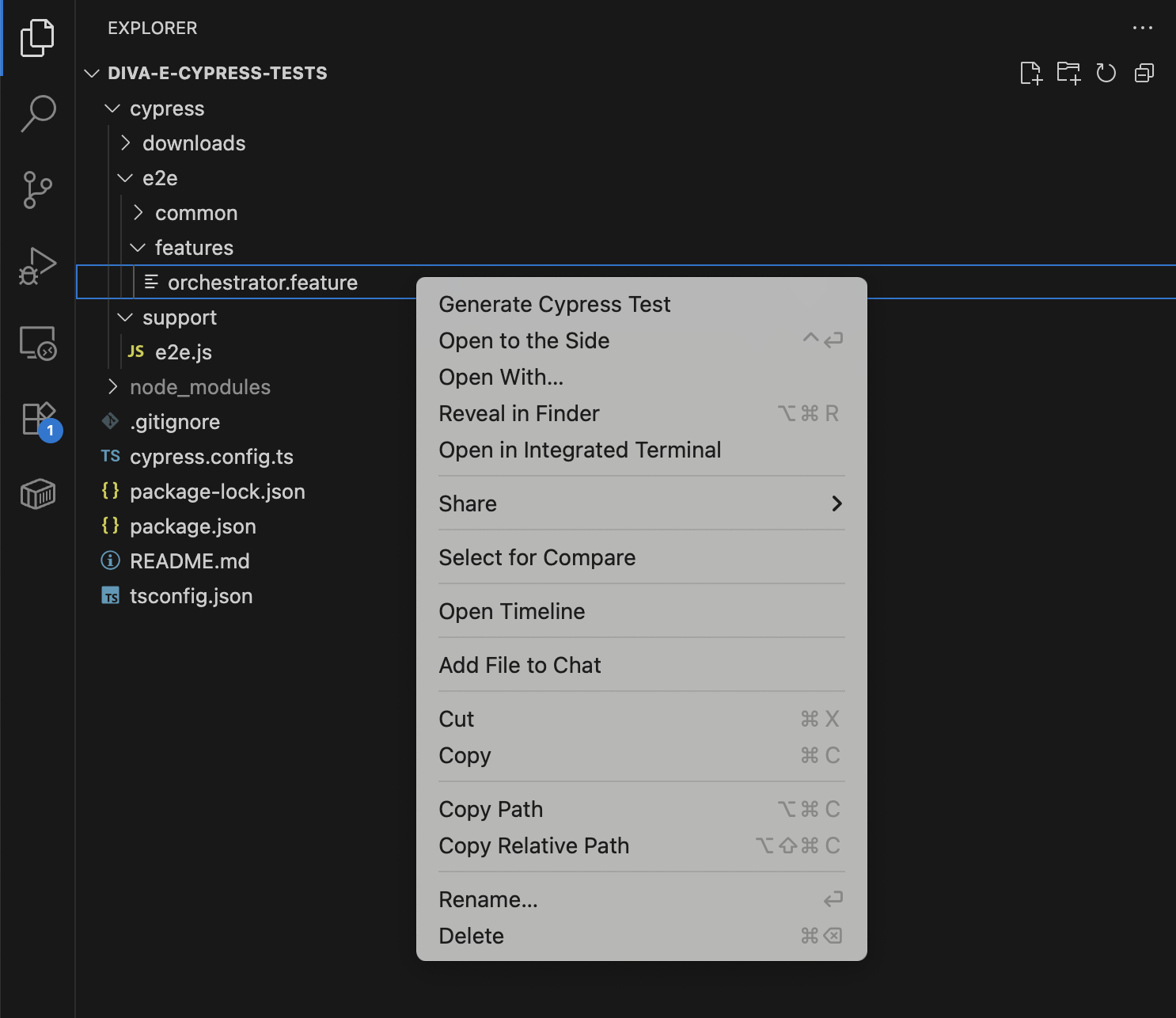Open the Remote Explorer view
Image resolution: width=1176 pixels, height=1018 pixels.
click(38, 343)
